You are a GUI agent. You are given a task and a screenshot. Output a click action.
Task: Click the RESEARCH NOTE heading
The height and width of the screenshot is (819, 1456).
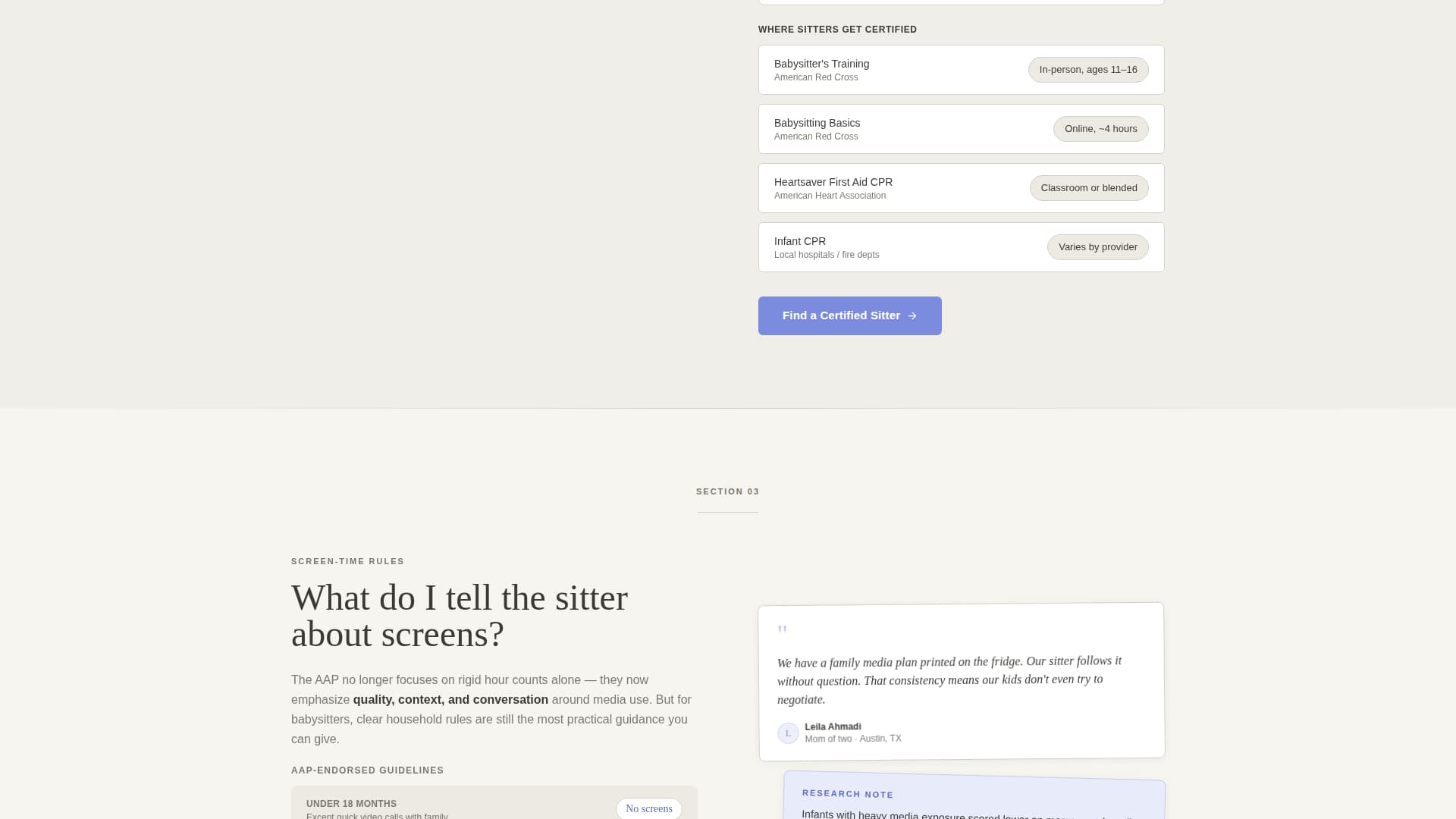coord(848,794)
